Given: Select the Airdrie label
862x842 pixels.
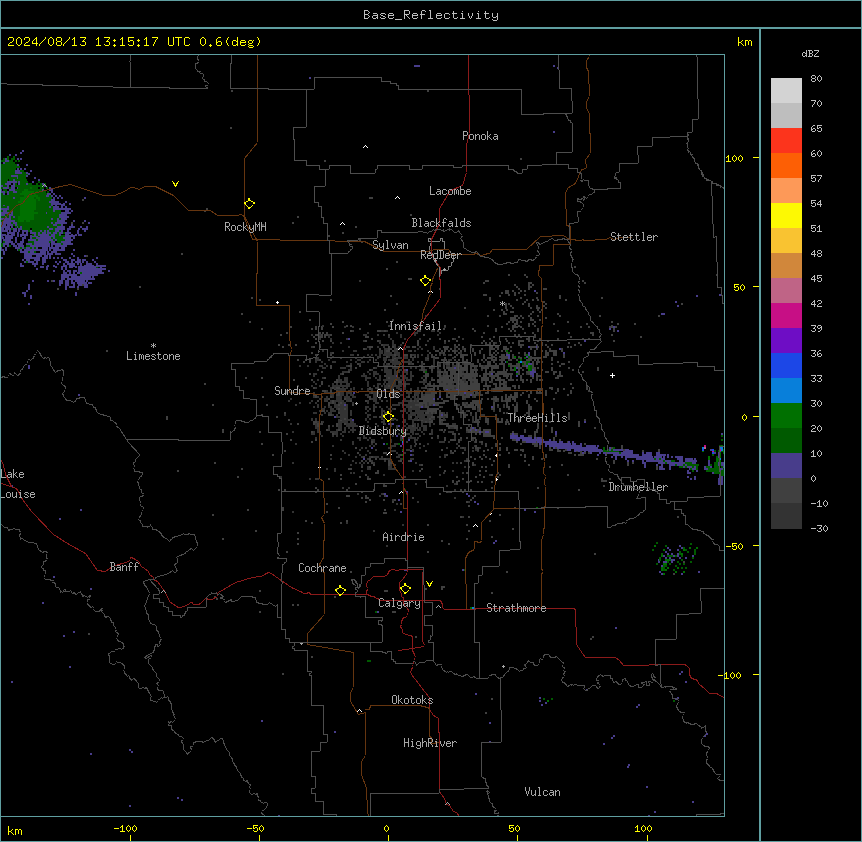Looking at the screenshot, I should [403, 537].
